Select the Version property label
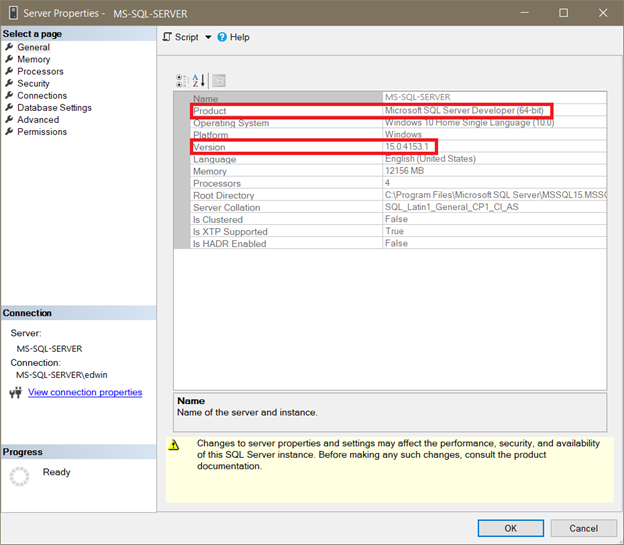This screenshot has height=545, width=624. [209, 147]
